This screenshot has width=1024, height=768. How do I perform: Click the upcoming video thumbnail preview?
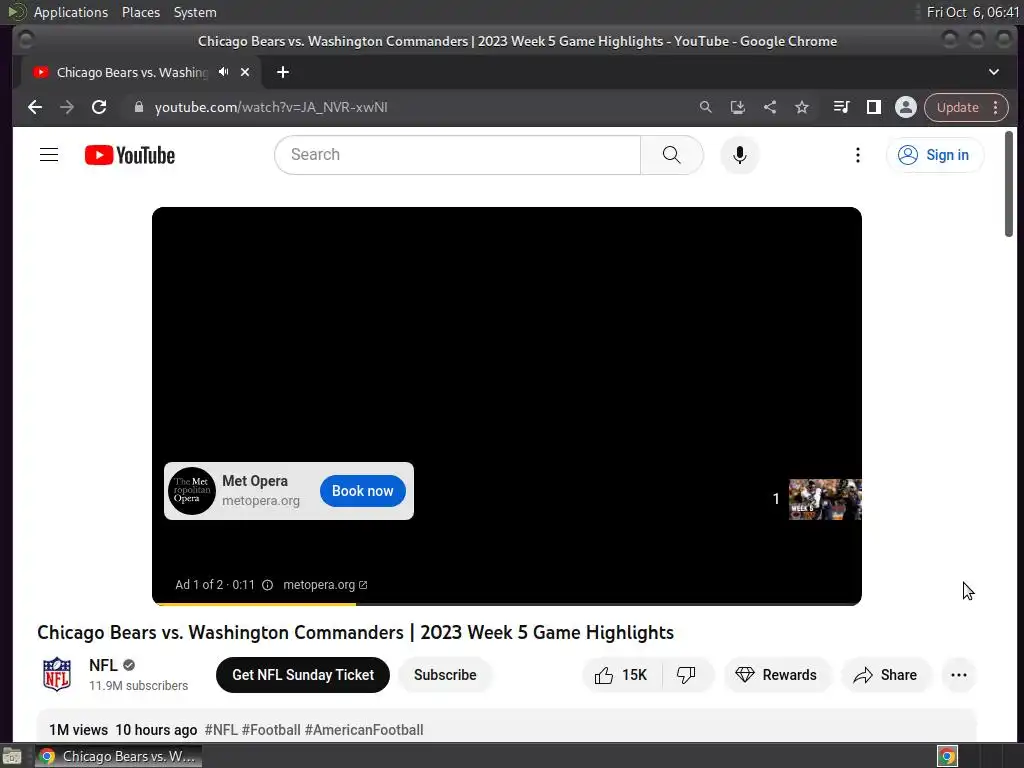tap(825, 499)
